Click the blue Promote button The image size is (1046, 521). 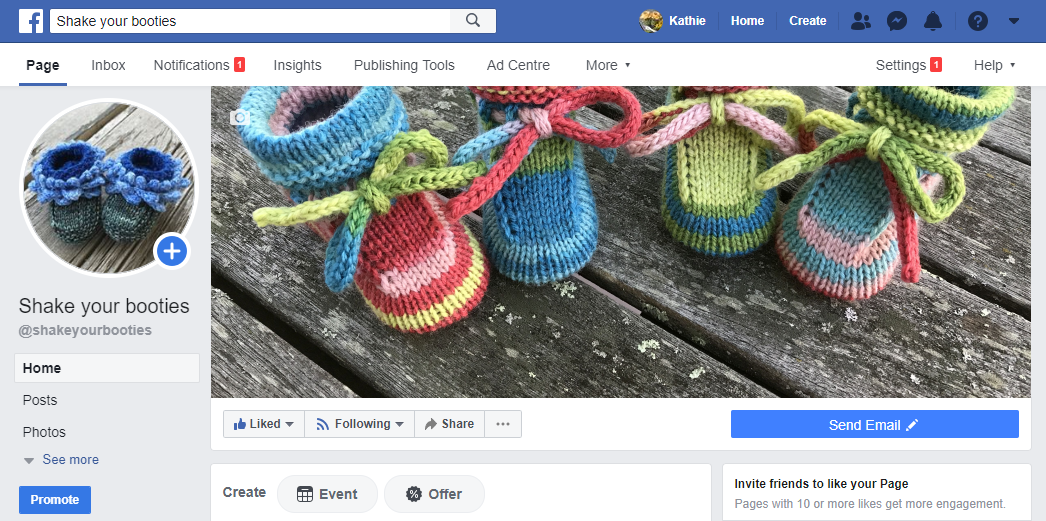pos(55,500)
